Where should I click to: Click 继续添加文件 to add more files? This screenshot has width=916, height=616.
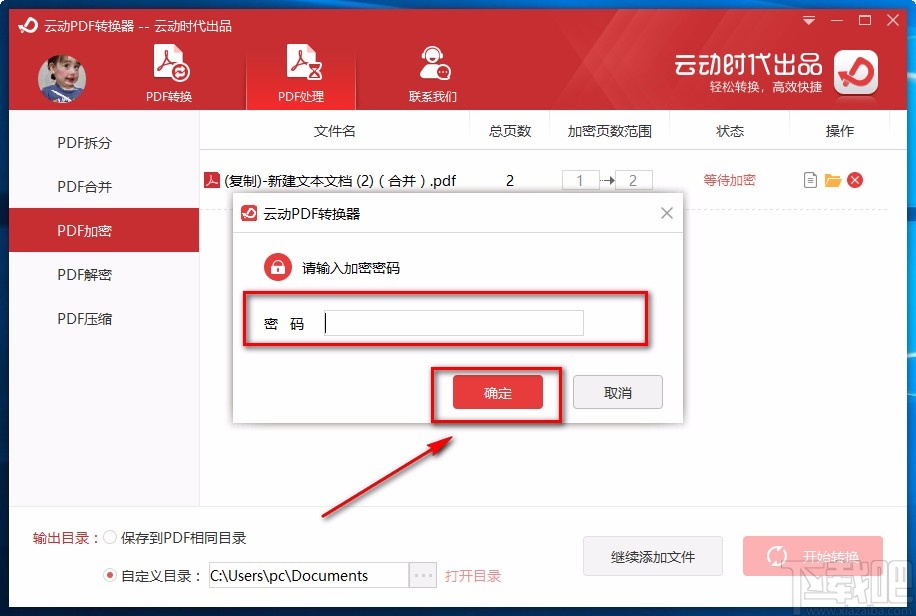point(653,556)
